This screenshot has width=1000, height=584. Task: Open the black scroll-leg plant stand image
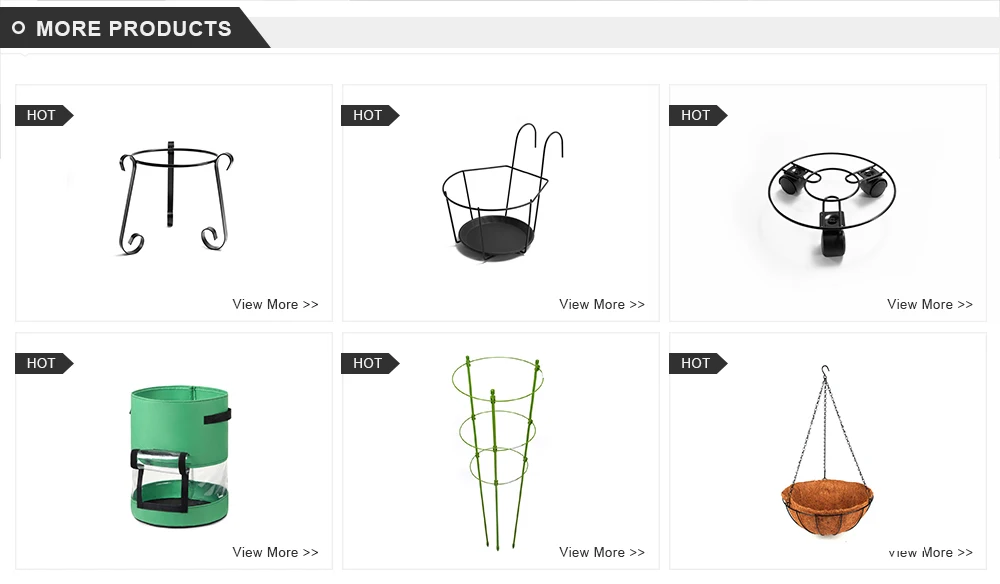click(x=175, y=199)
